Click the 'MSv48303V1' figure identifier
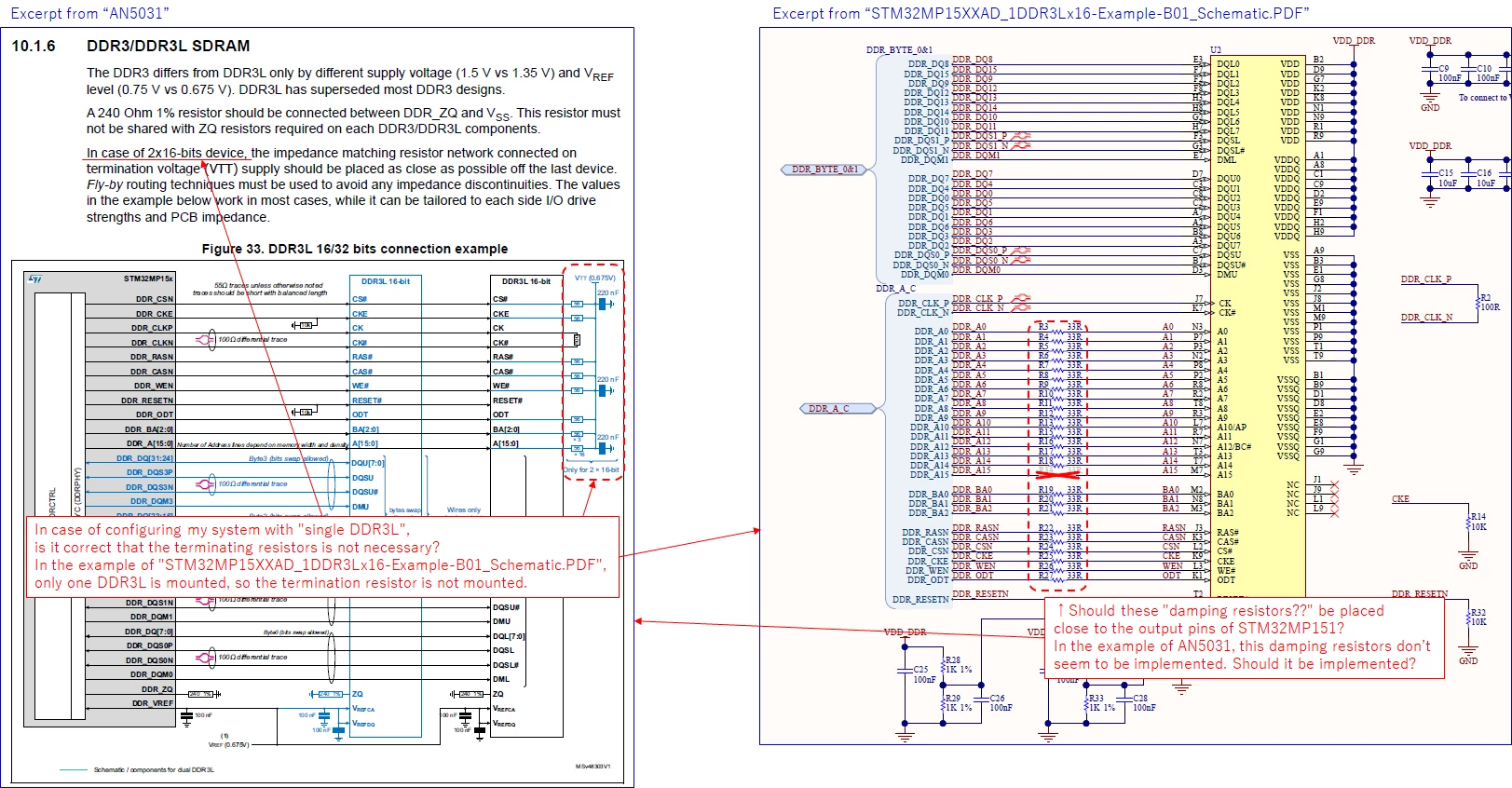This screenshot has height=788, width=1512. [x=593, y=767]
